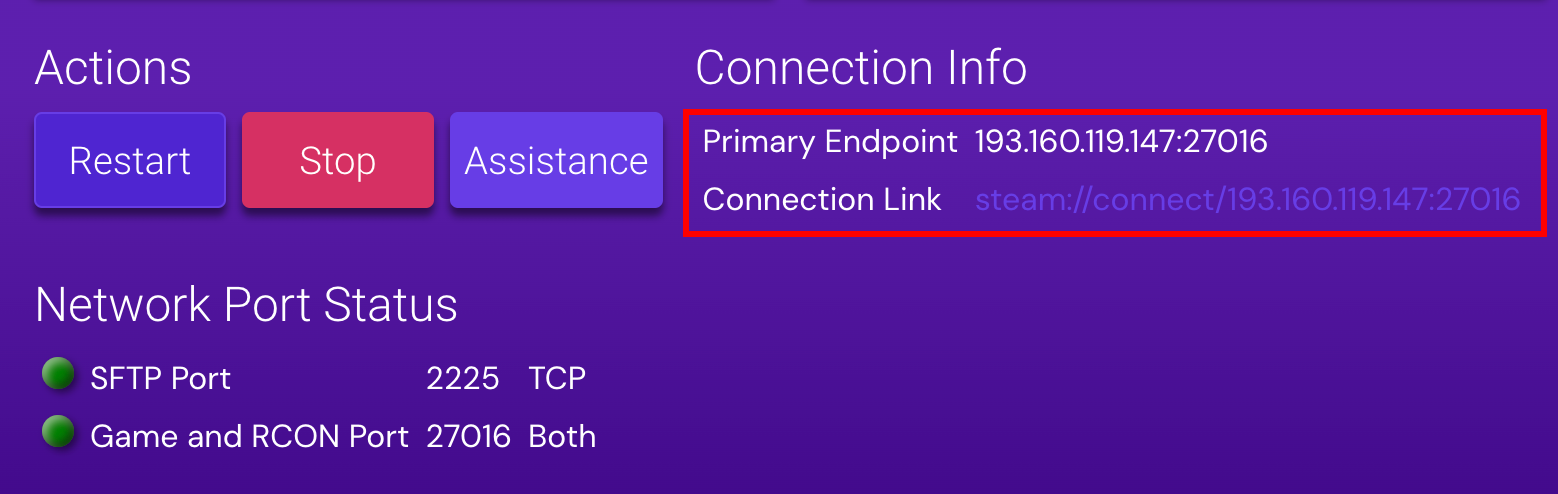1558x494 pixels.
Task: Select the Game and RCON Port label
Action: click(249, 436)
